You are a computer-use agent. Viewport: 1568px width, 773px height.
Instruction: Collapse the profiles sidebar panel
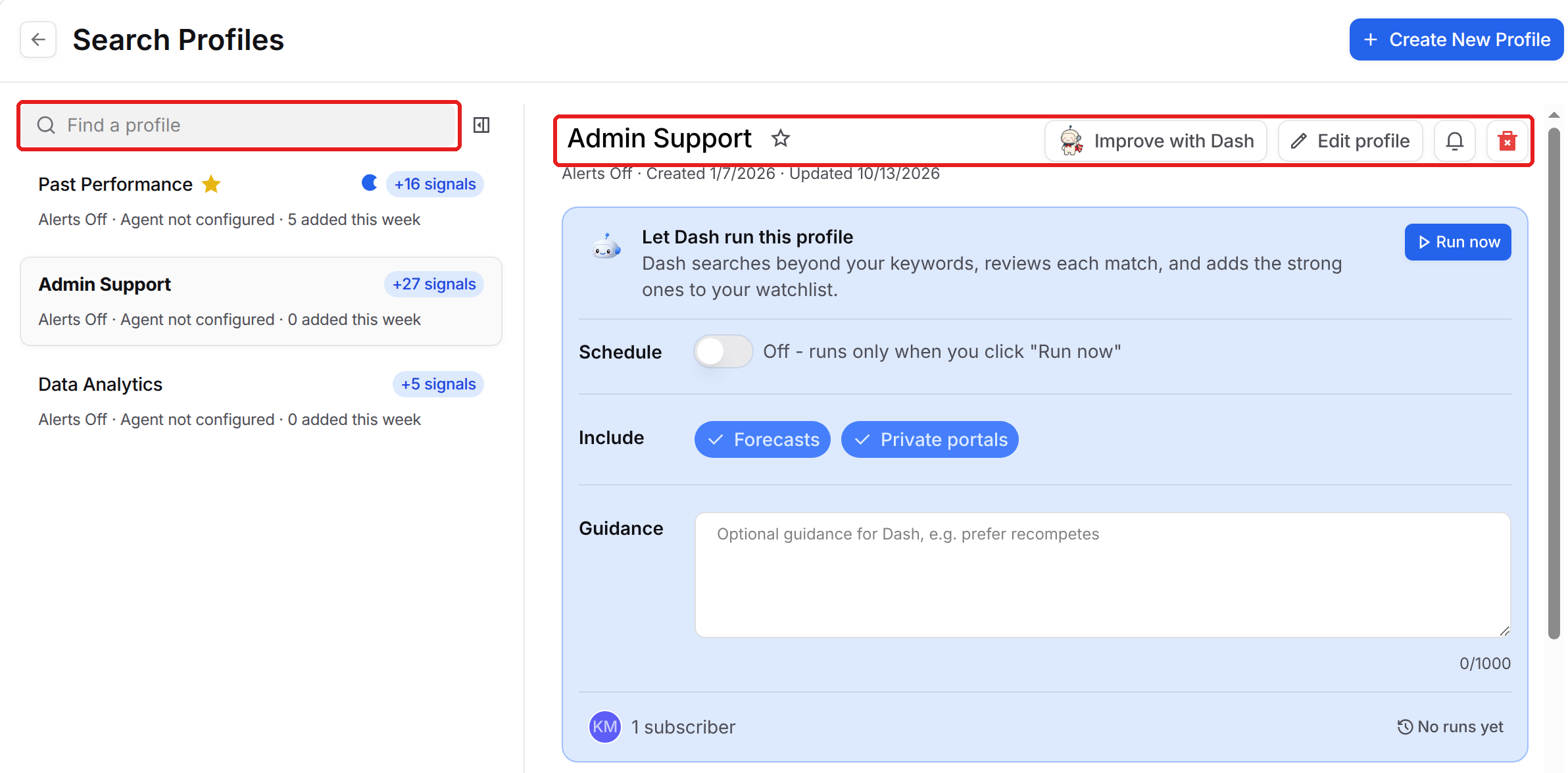(481, 125)
